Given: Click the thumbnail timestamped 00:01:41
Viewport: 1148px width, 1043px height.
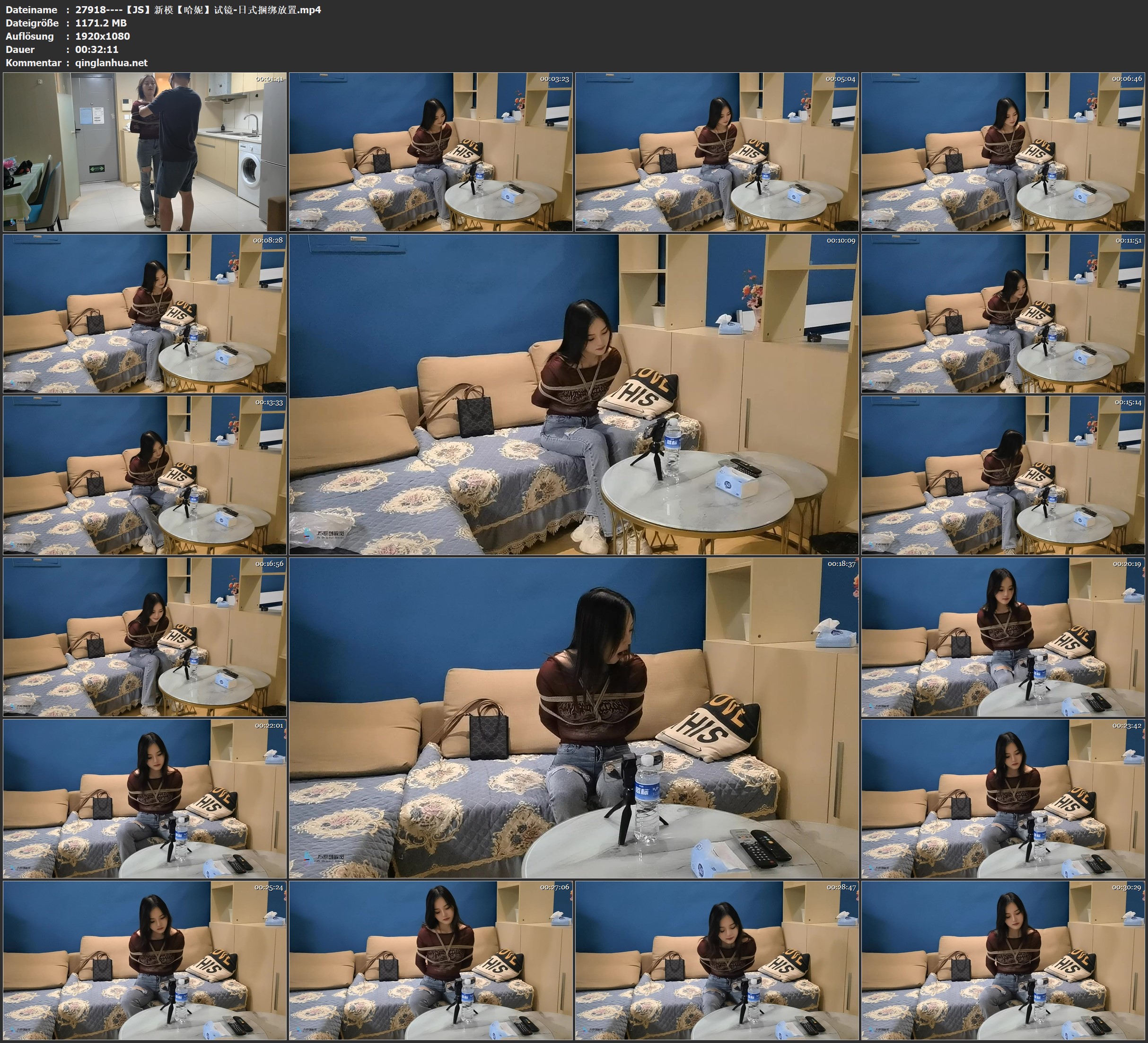Looking at the screenshot, I should (145, 151).
